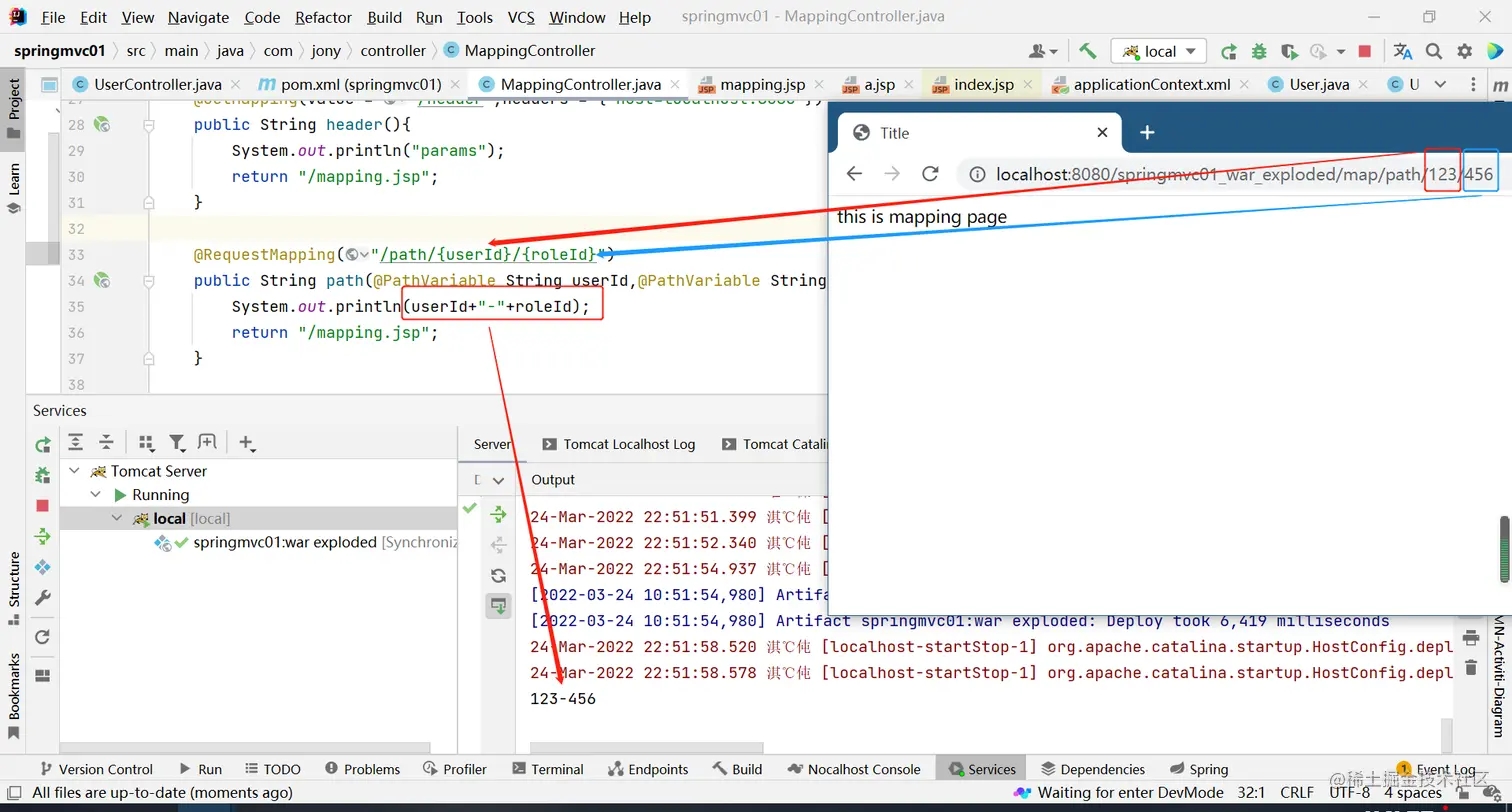Open the local run configuration dropdown
The image size is (1512, 812).
pos(1159,51)
